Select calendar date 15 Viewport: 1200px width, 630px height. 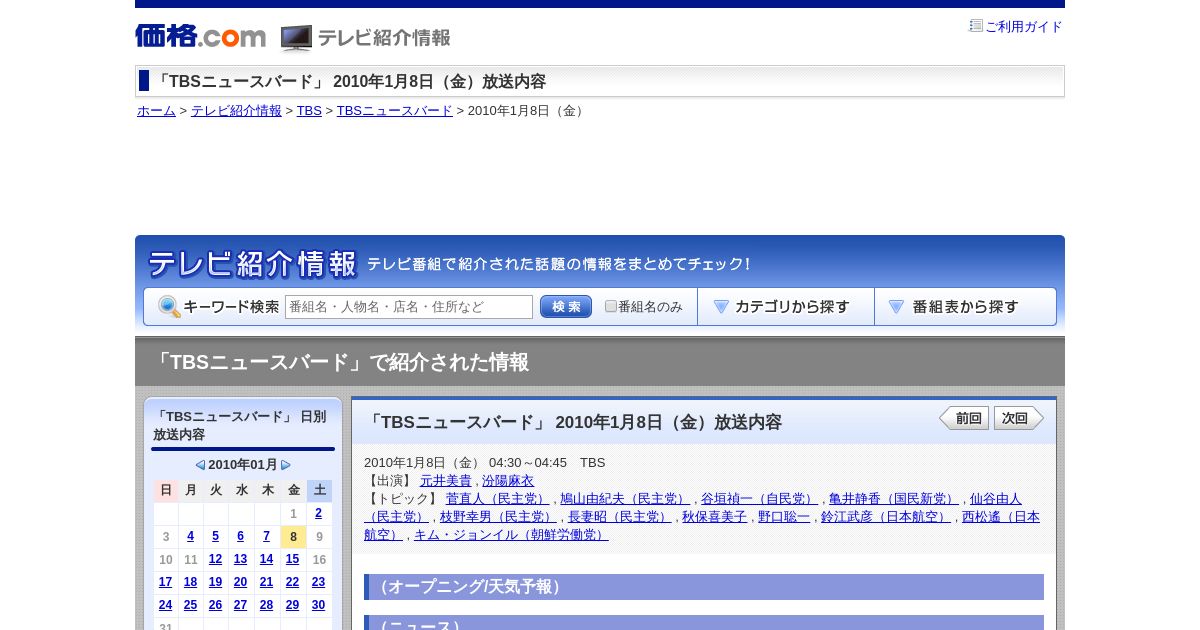[x=292, y=560]
